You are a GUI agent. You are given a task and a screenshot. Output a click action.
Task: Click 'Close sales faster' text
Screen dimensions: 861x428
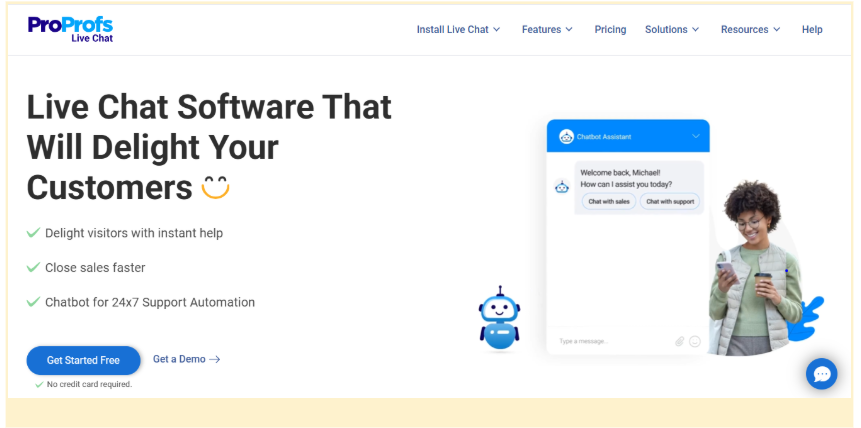tap(95, 268)
